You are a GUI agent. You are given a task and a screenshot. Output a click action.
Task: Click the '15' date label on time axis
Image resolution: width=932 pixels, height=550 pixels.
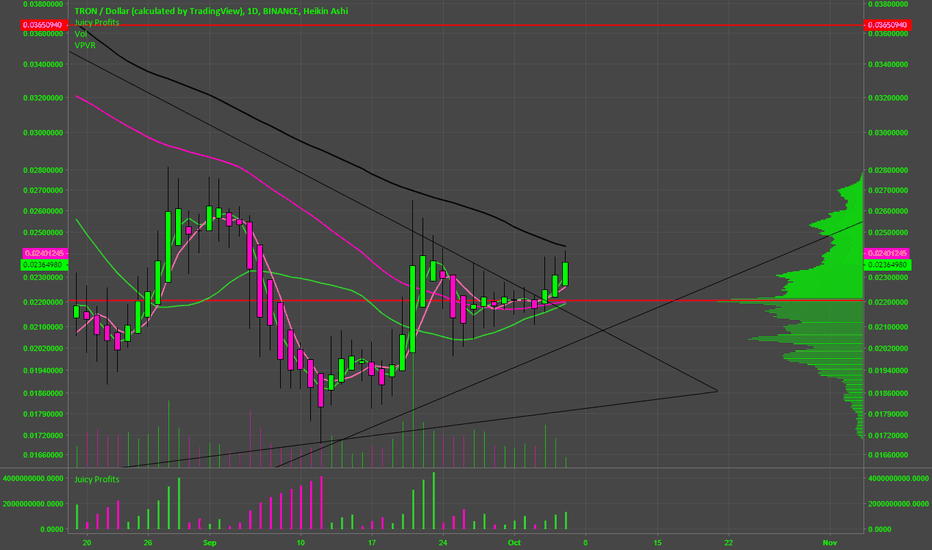(657, 542)
